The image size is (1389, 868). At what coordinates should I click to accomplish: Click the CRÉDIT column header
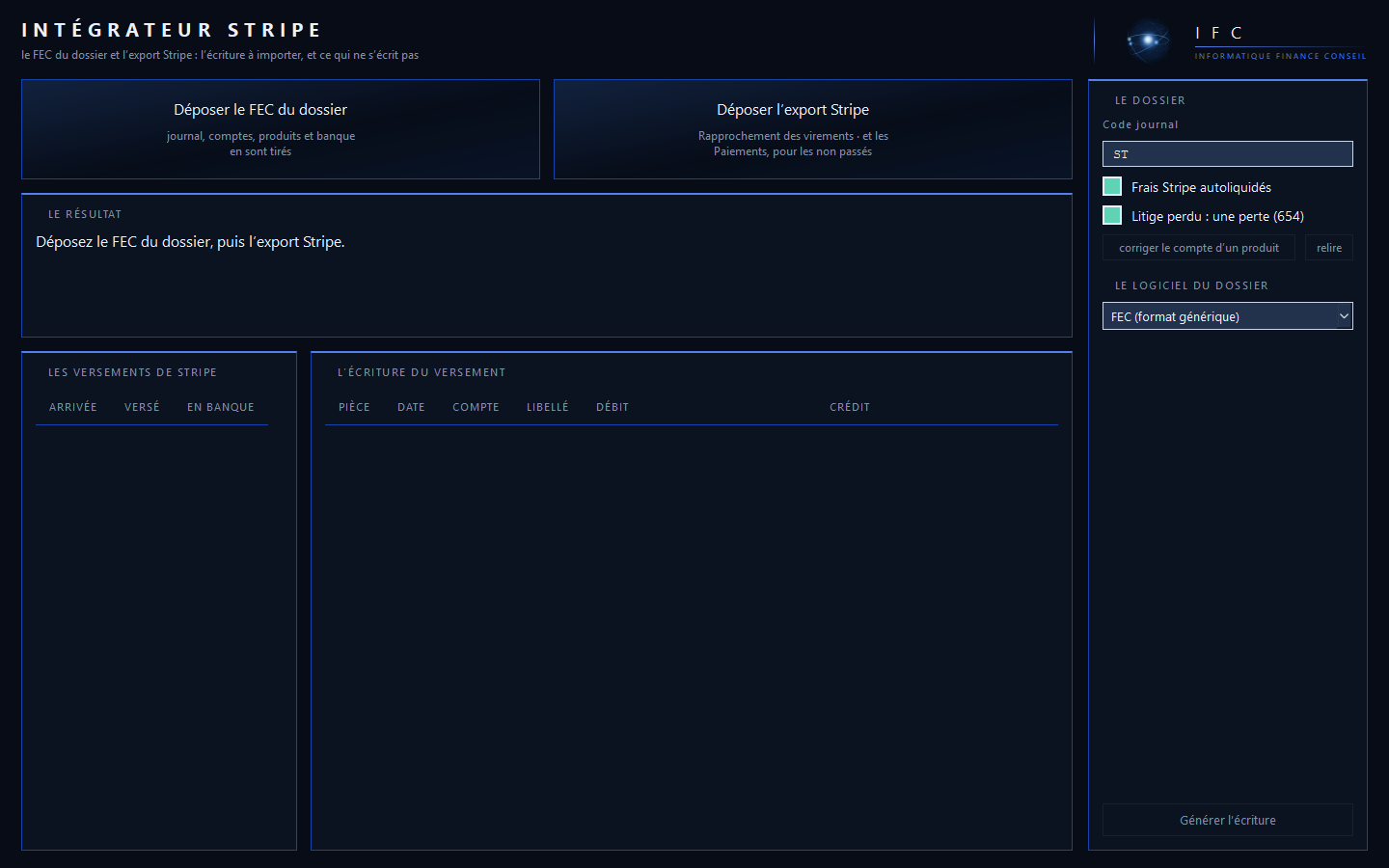click(x=850, y=407)
